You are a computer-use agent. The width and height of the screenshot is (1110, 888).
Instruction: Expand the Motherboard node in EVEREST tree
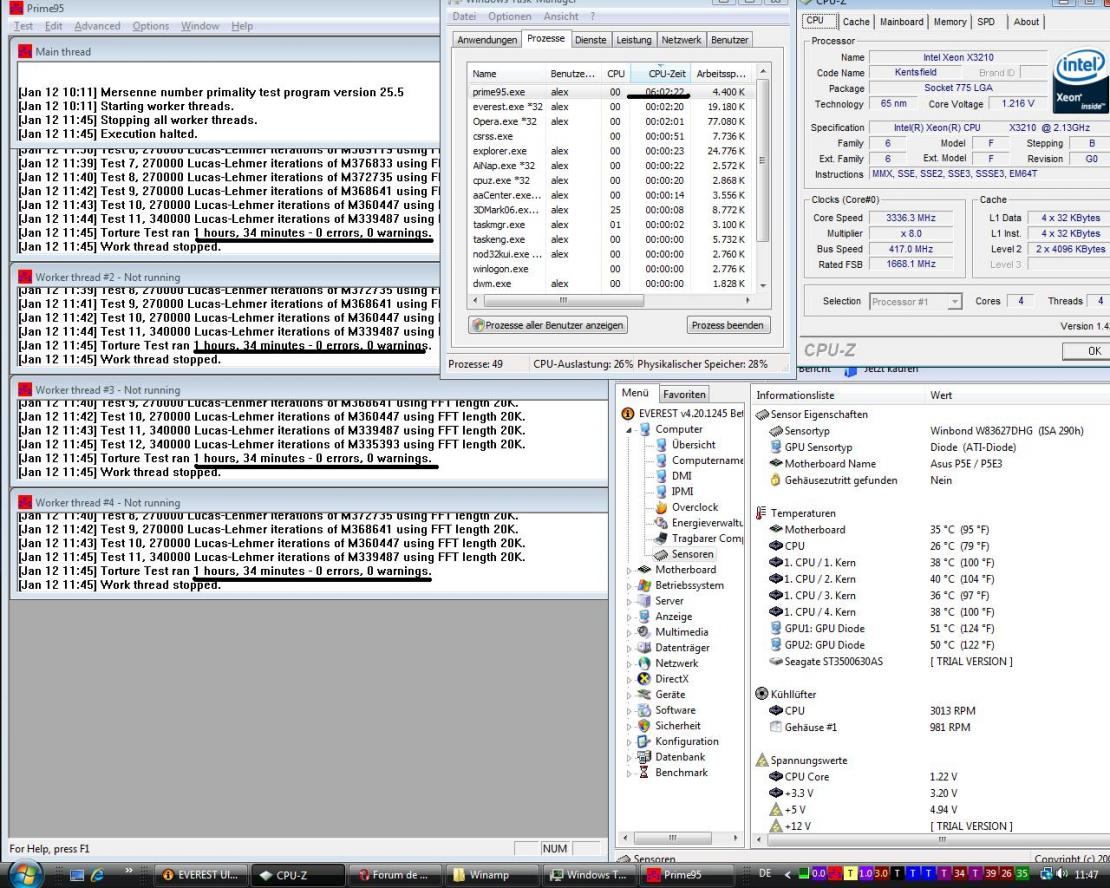[x=629, y=570]
